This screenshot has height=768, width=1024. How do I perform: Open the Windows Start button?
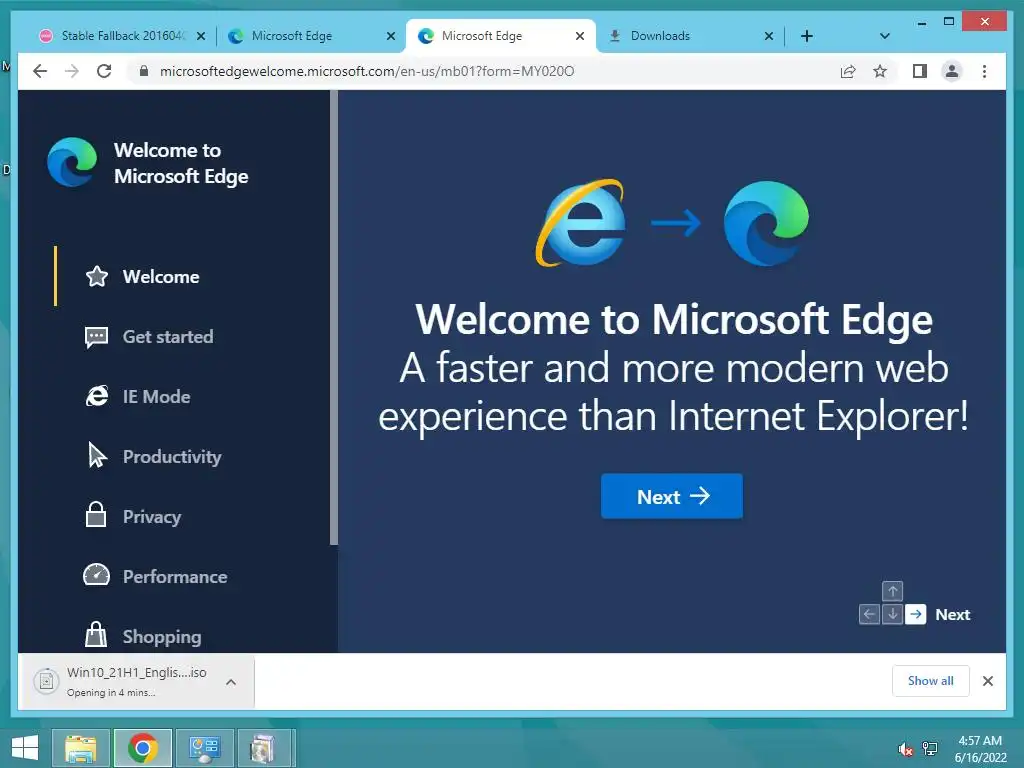[25, 748]
